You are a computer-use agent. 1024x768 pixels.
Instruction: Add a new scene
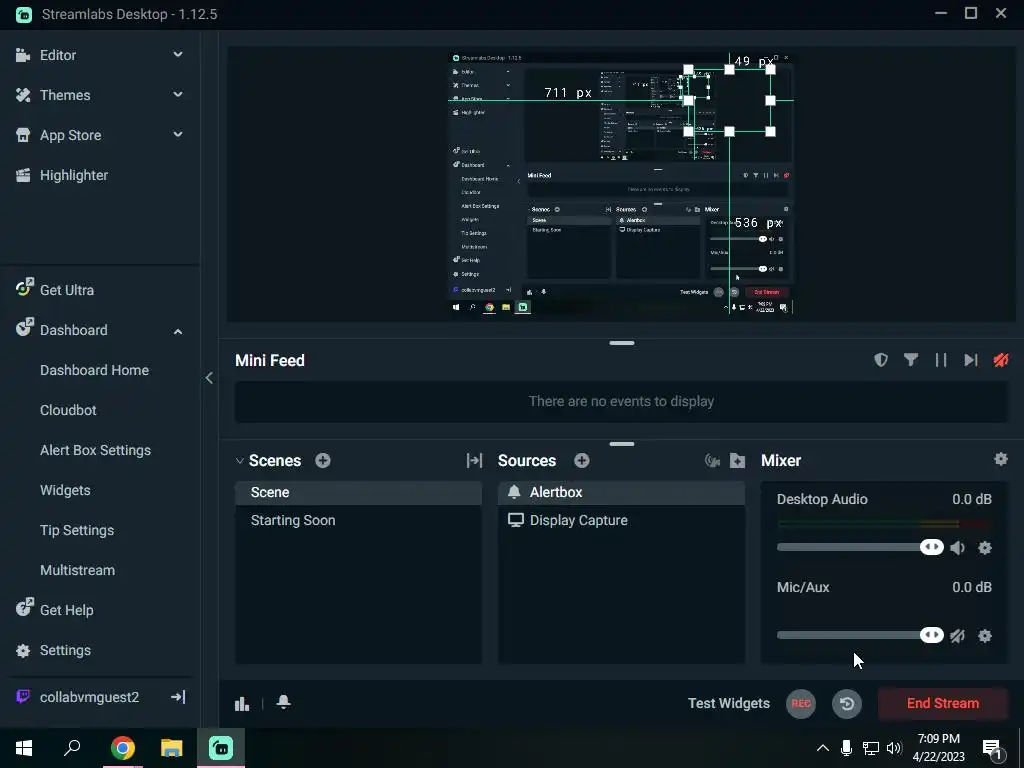point(323,460)
